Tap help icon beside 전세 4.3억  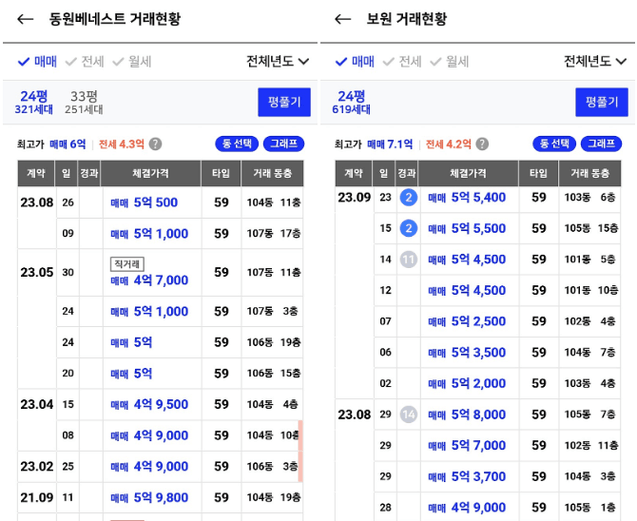(155, 144)
